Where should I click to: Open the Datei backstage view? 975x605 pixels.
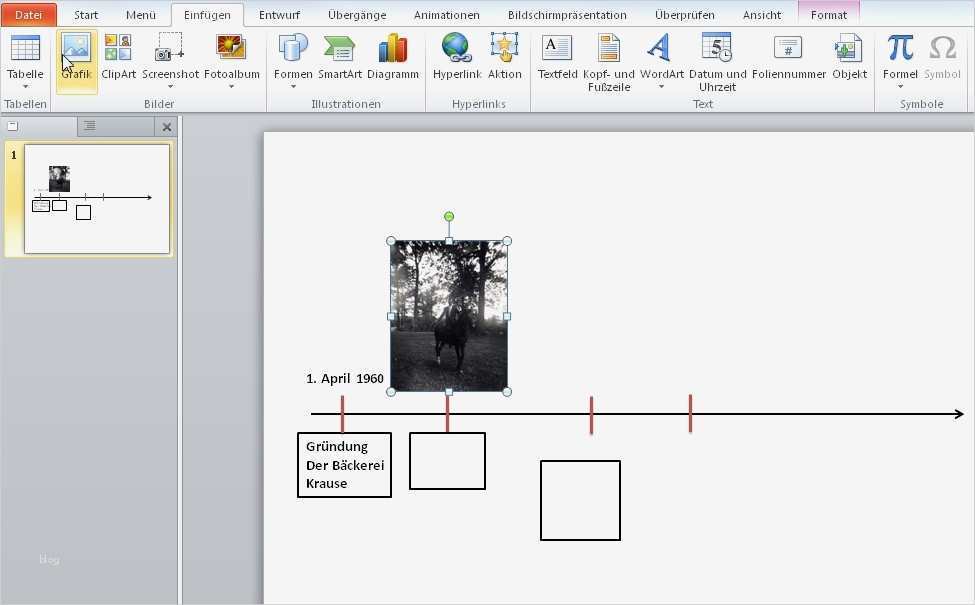(x=28, y=14)
